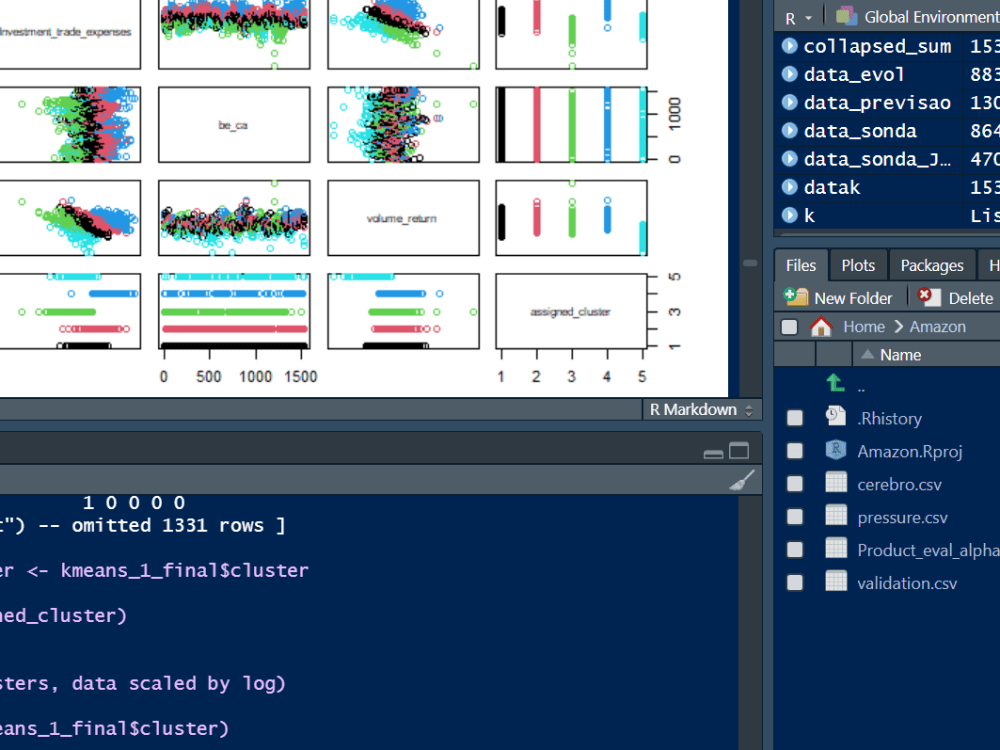Click the validation.csv spreadsheet icon
This screenshot has width=1000, height=750.
(834, 582)
